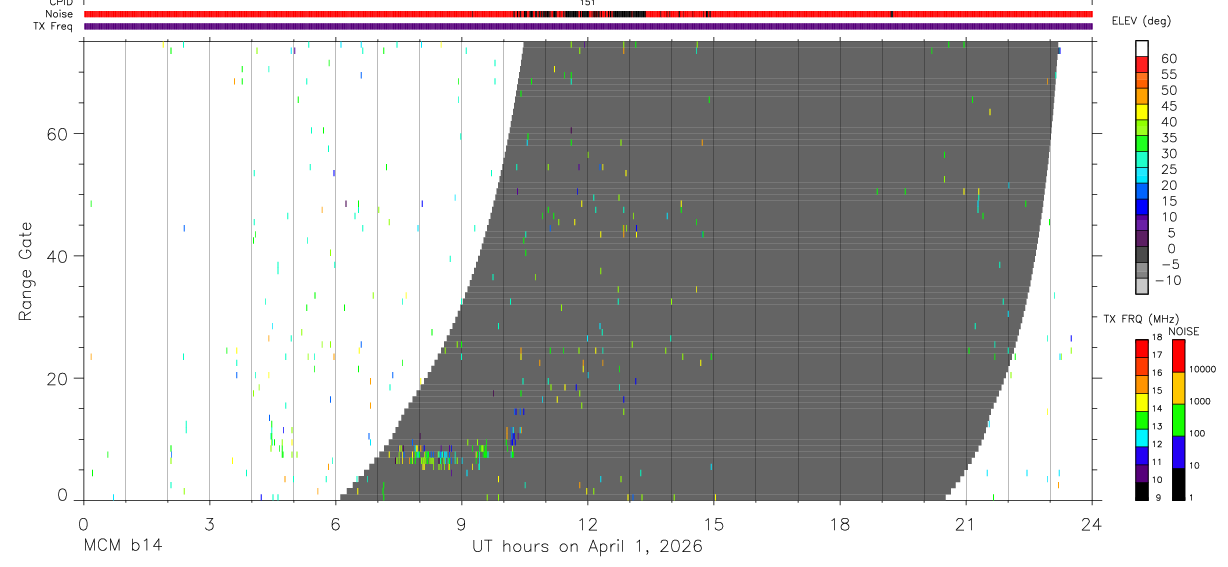This screenshot has width=1228, height=567.
Task: Pick ELEV color bar gray segment between -5 and 0
Action: coord(1142,255)
